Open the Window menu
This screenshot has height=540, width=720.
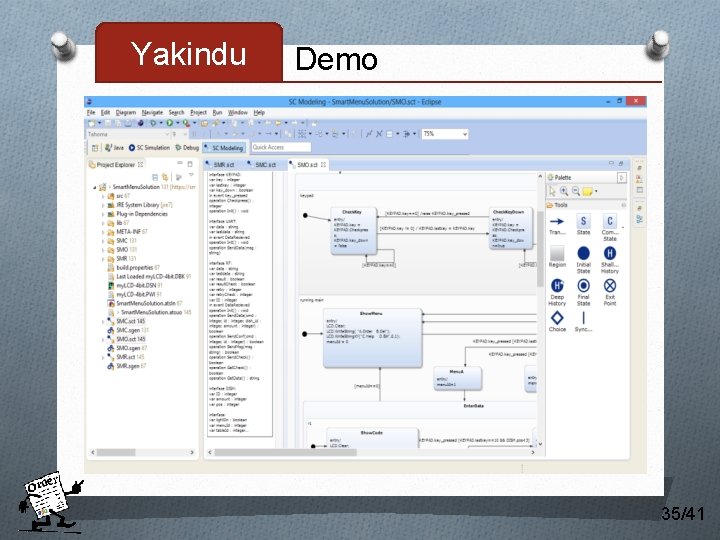238,112
